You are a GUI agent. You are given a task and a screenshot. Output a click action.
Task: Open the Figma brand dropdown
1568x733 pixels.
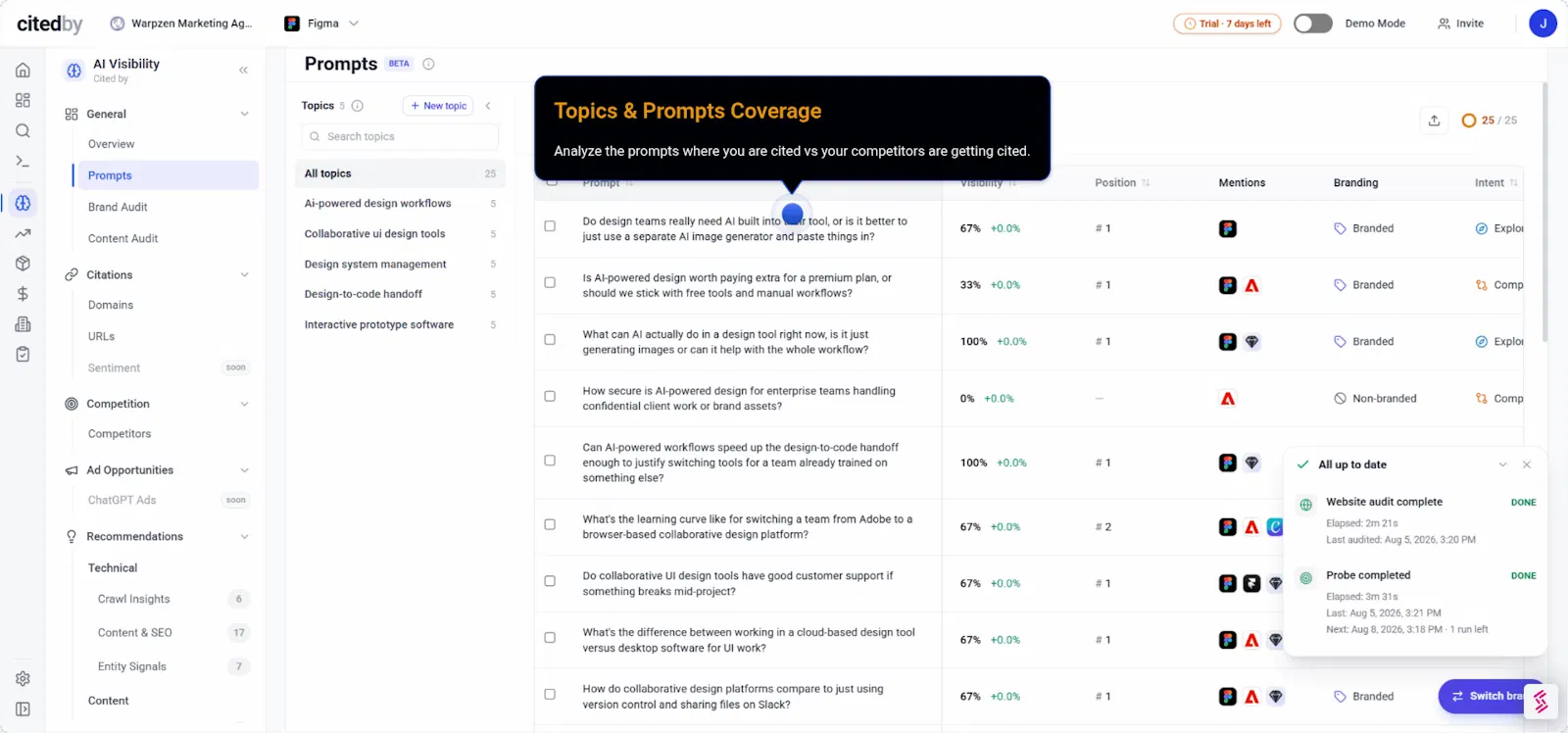pyautogui.click(x=321, y=24)
